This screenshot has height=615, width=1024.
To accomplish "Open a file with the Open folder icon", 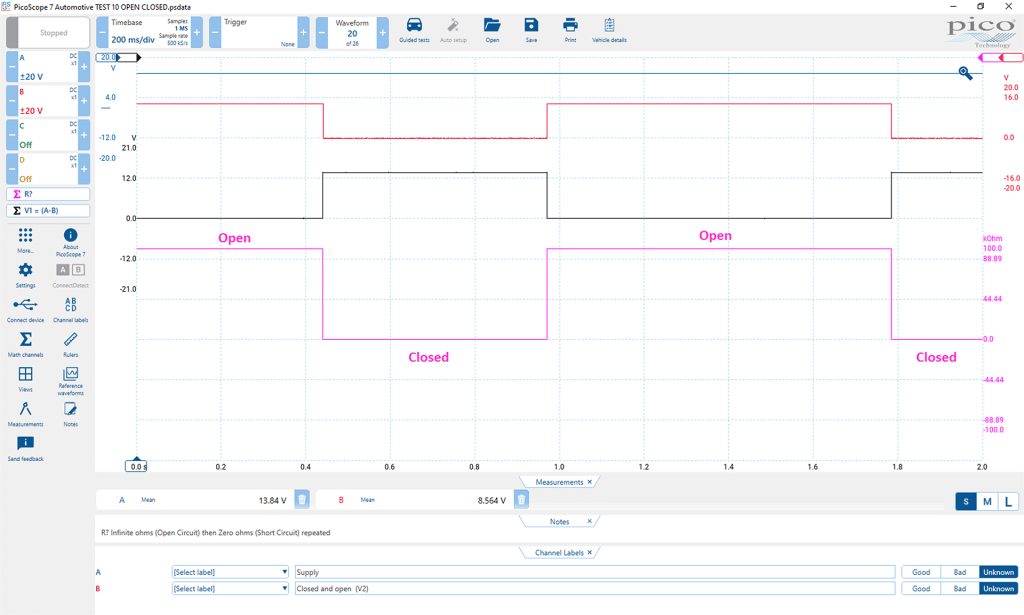I will [492, 25].
